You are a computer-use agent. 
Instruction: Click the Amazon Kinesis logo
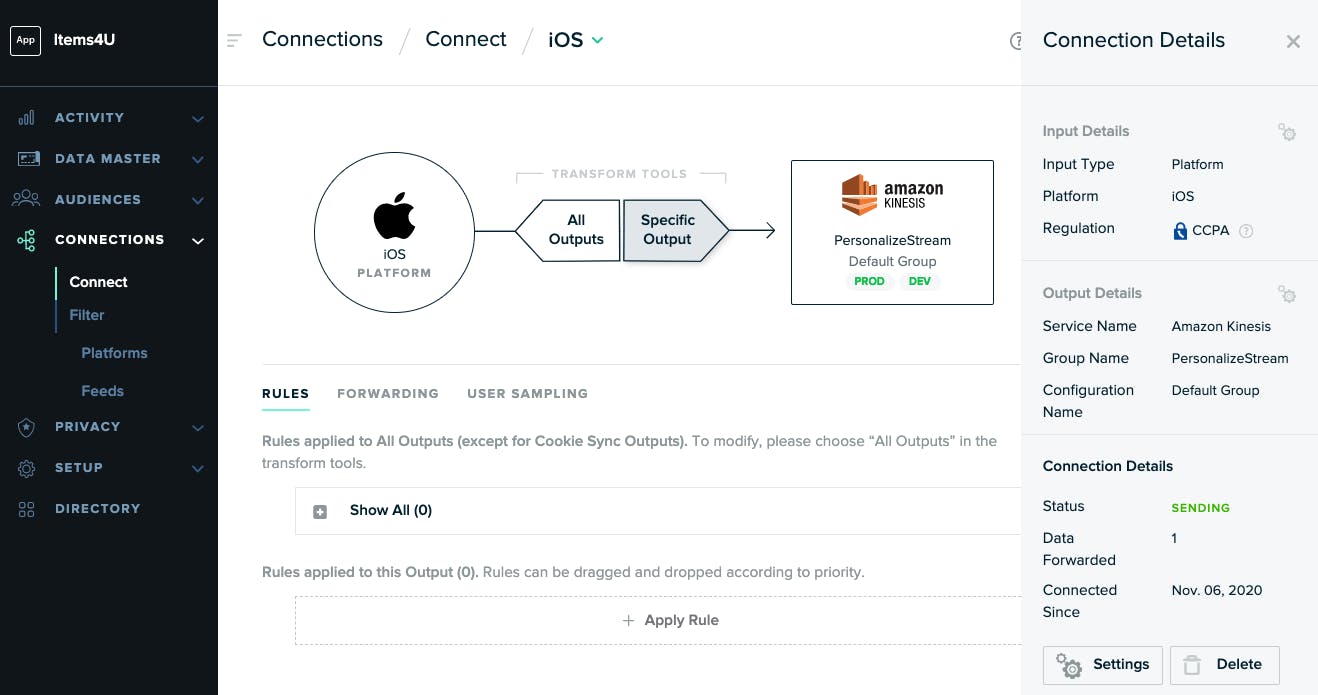pos(892,195)
